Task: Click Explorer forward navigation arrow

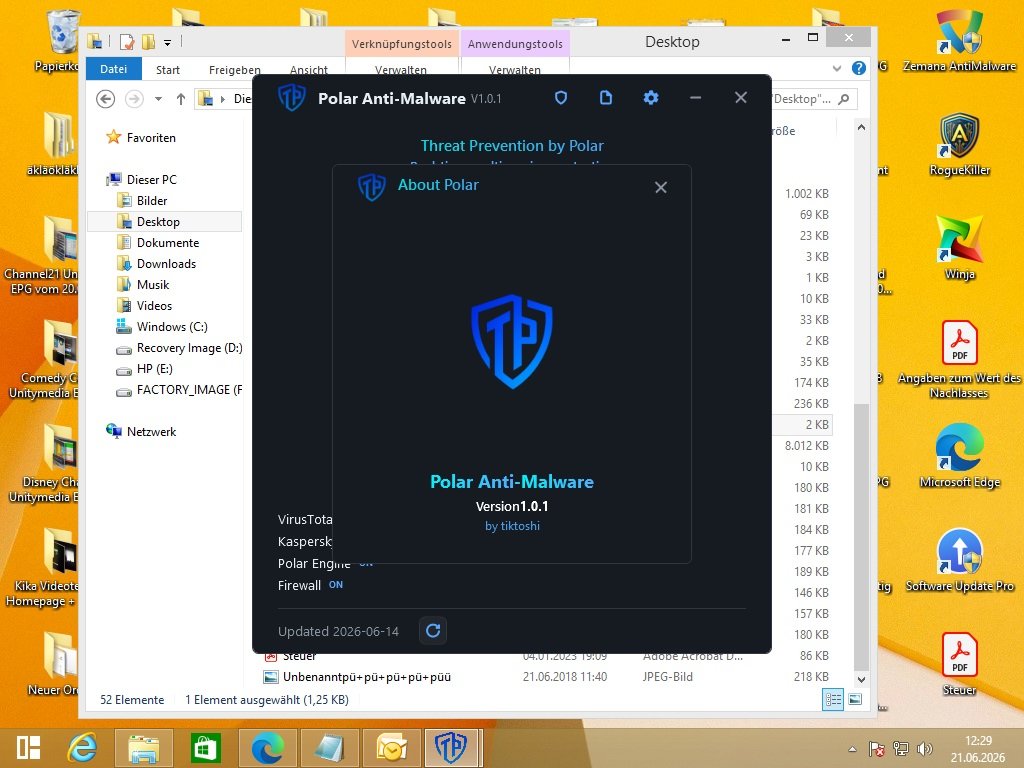Action: point(134,99)
